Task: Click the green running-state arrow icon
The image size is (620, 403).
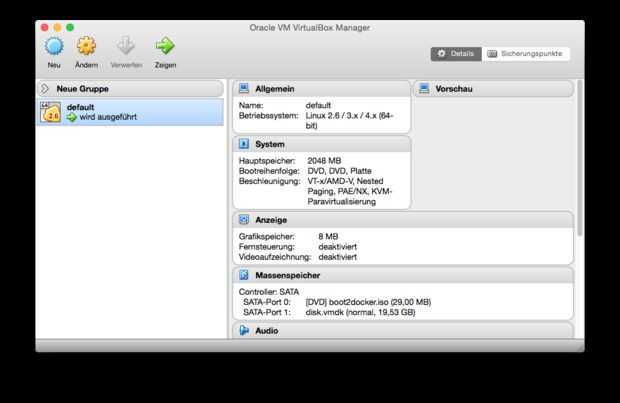Action: 71,117
